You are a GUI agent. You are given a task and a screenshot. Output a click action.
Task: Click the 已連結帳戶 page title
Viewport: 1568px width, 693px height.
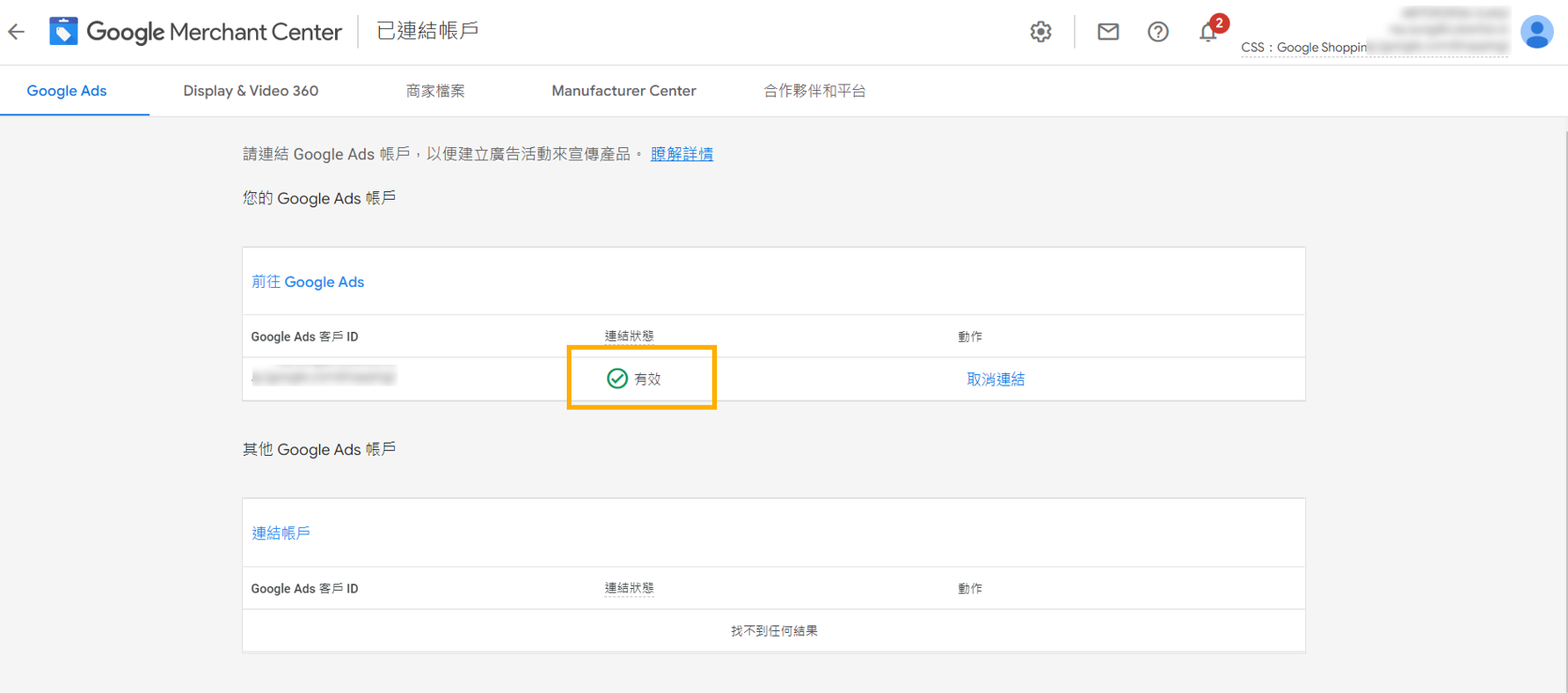pos(428,31)
